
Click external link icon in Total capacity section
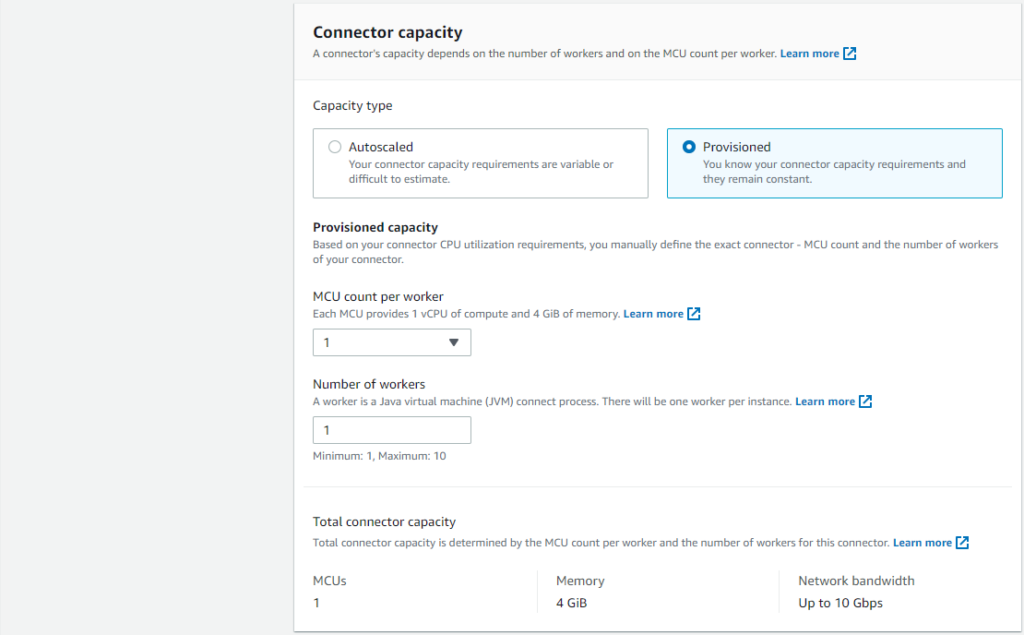coord(961,542)
